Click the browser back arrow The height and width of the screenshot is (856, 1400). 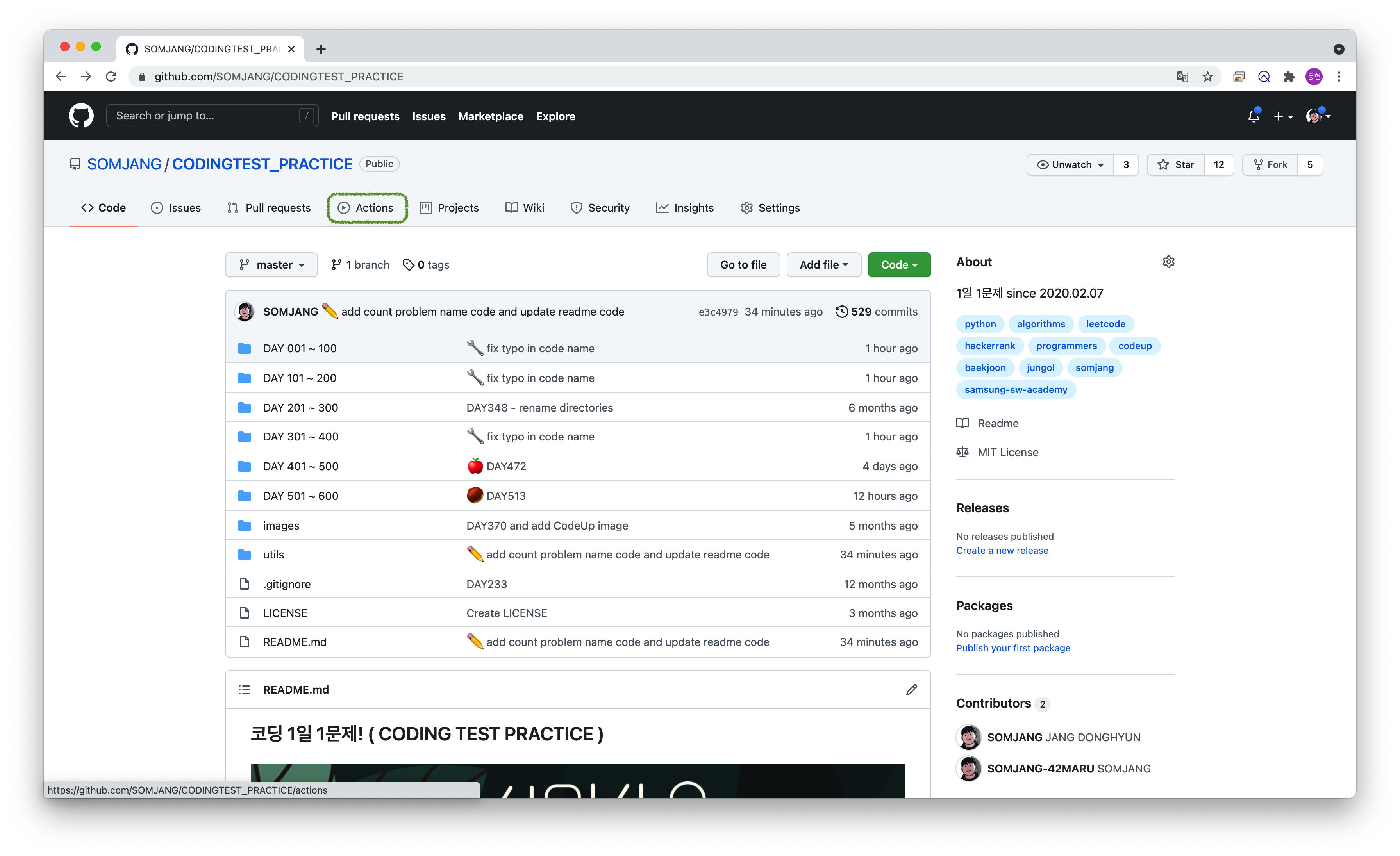(61, 77)
